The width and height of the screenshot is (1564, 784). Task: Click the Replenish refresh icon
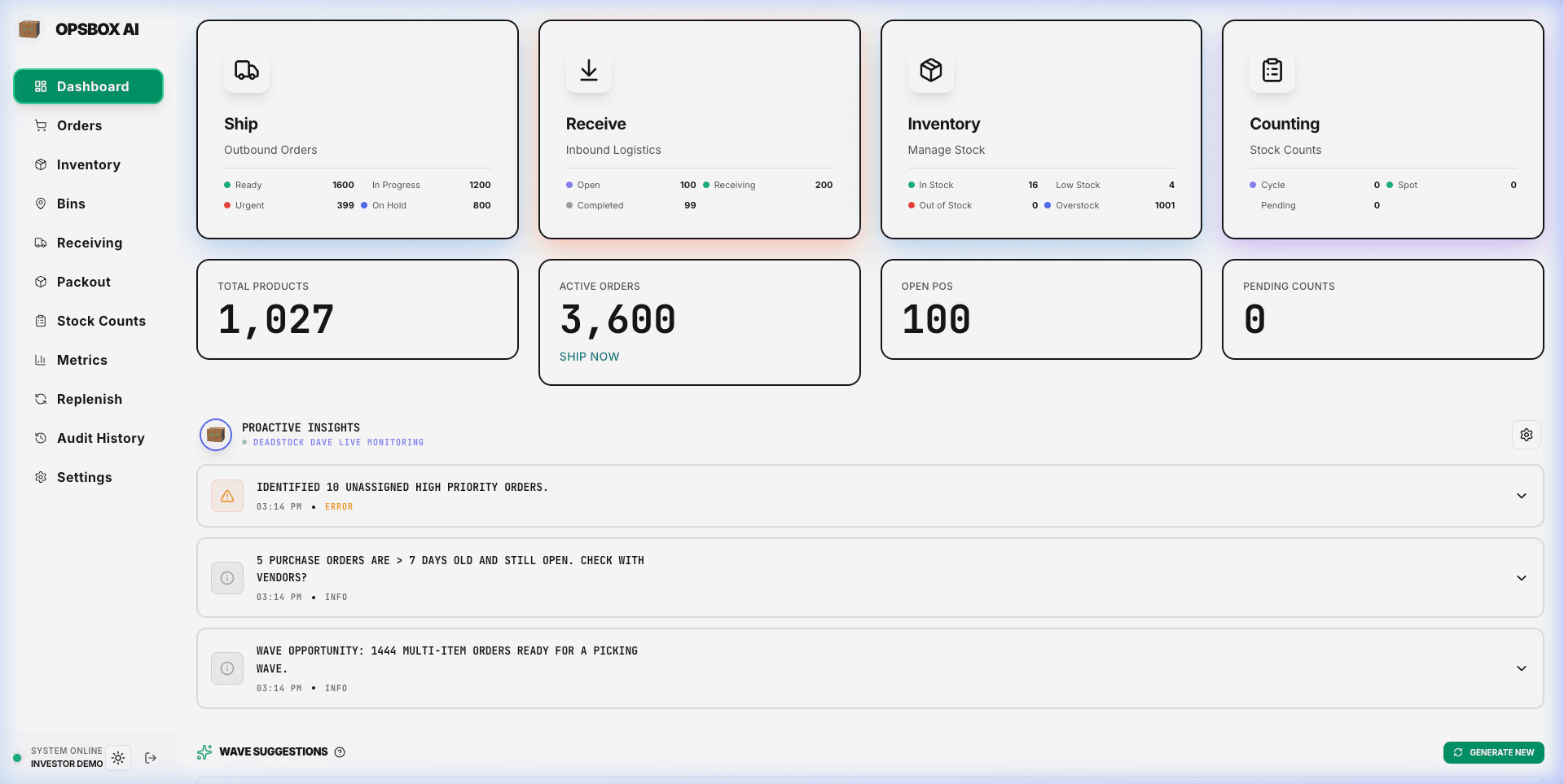point(41,399)
